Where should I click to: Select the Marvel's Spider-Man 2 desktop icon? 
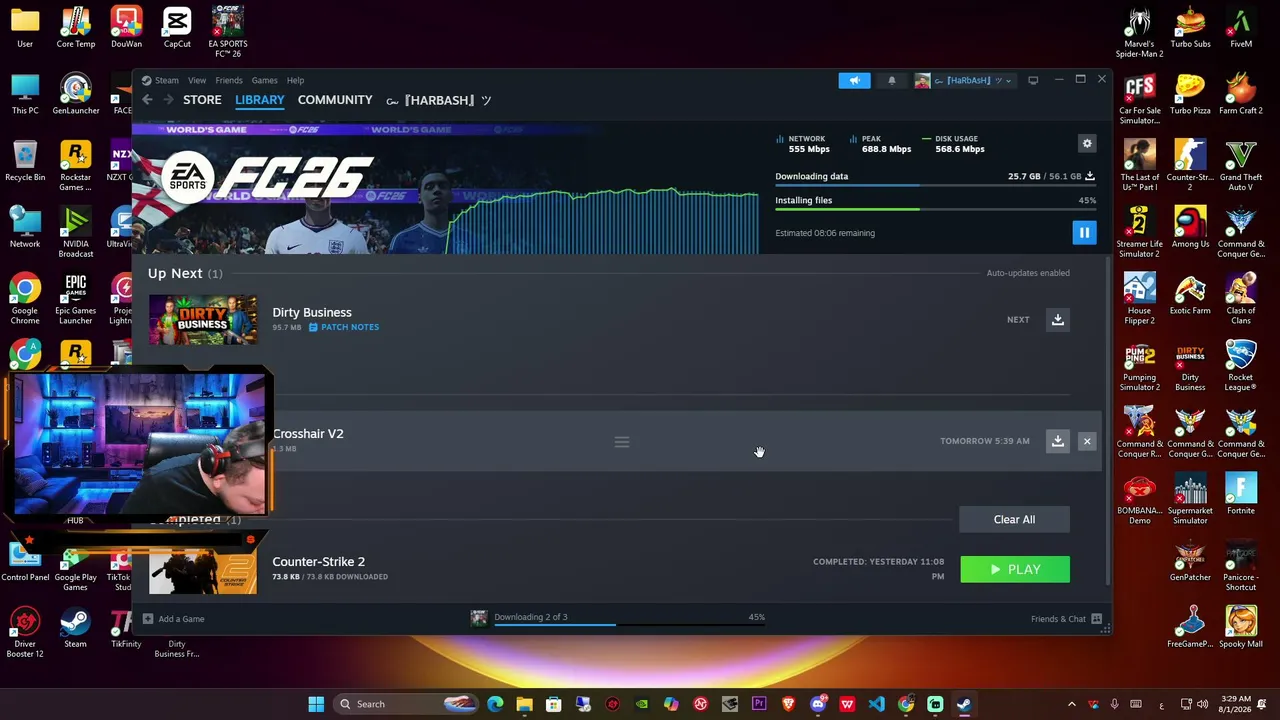point(1139,32)
